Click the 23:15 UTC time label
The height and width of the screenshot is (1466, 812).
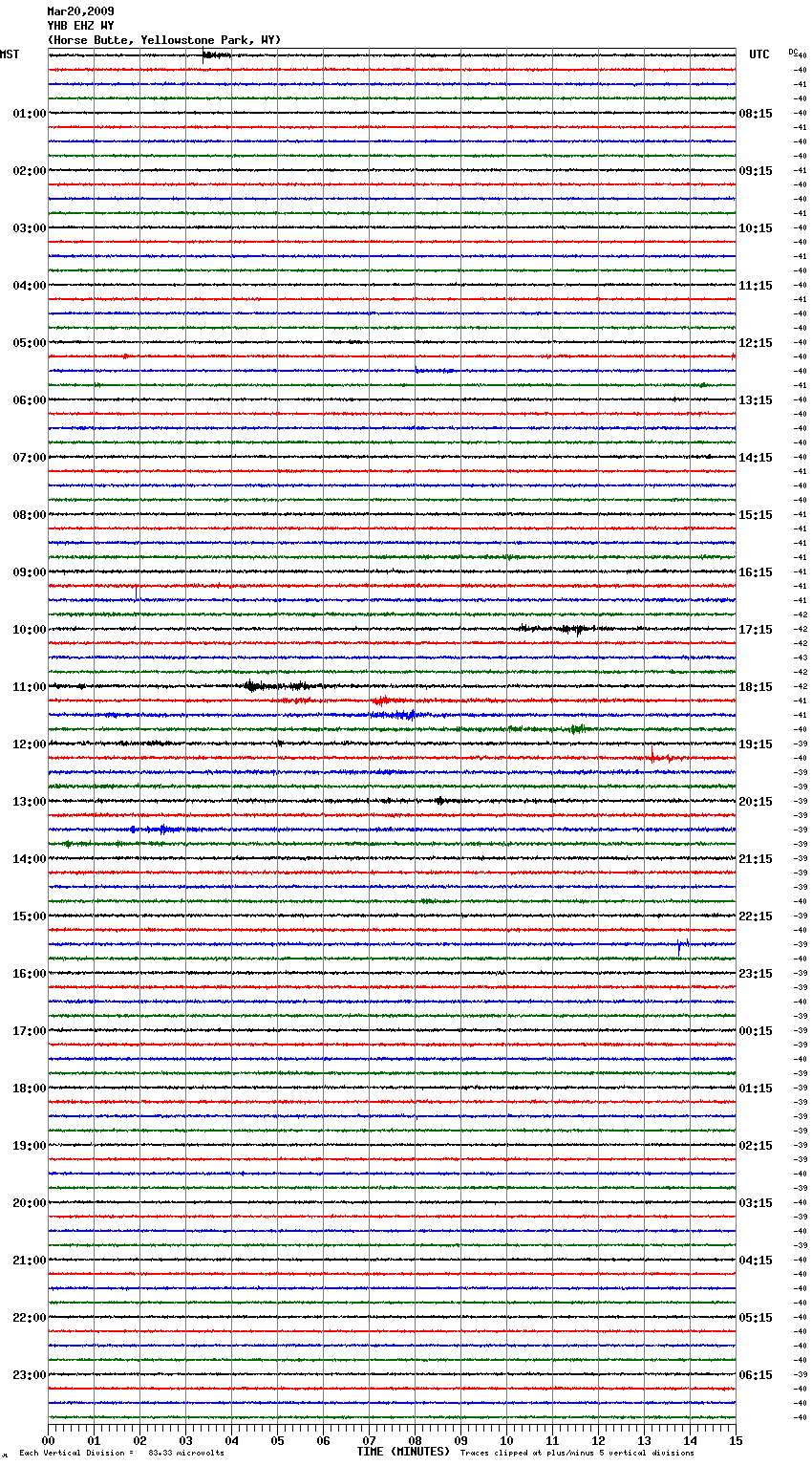coord(756,974)
